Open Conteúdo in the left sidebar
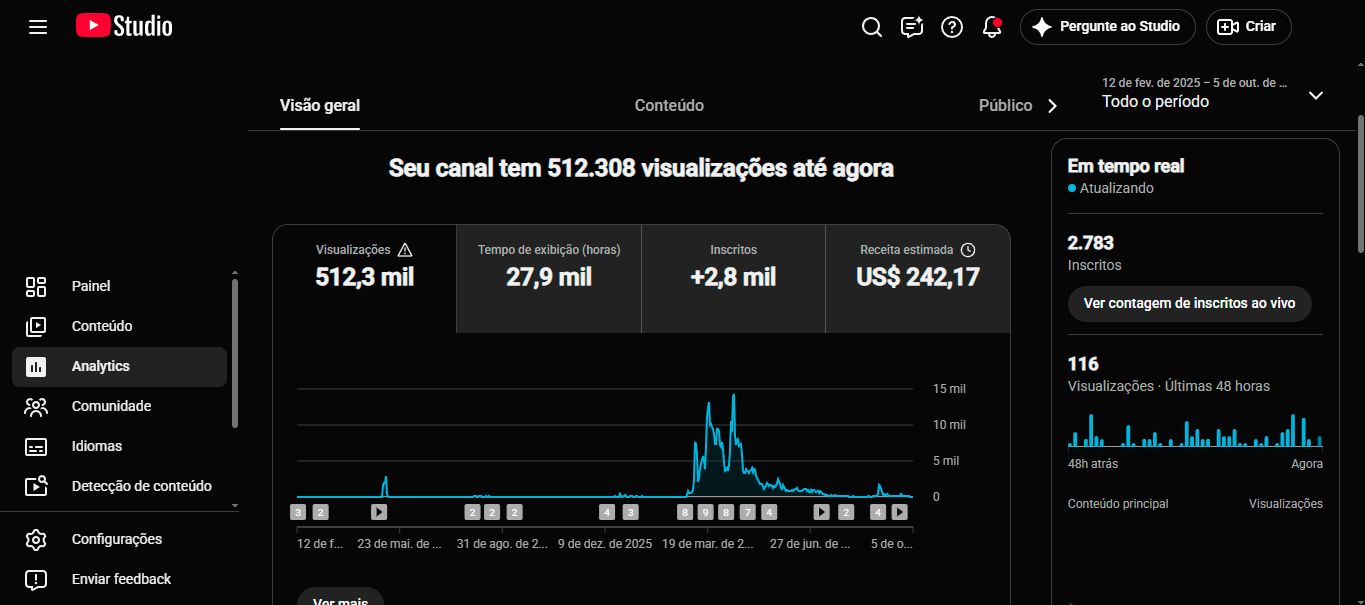Viewport: 1365px width, 605px height. [x=119, y=326]
